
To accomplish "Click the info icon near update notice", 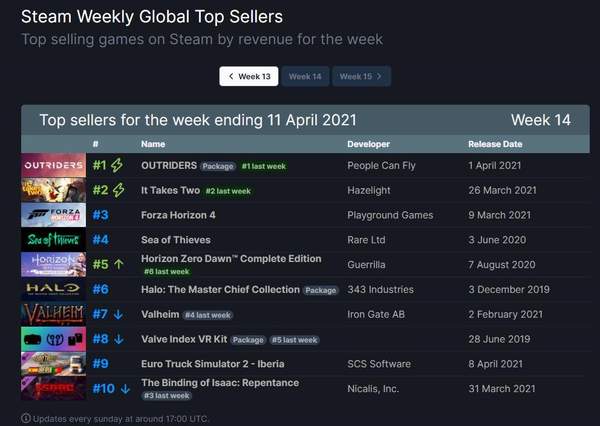I will pos(26,418).
